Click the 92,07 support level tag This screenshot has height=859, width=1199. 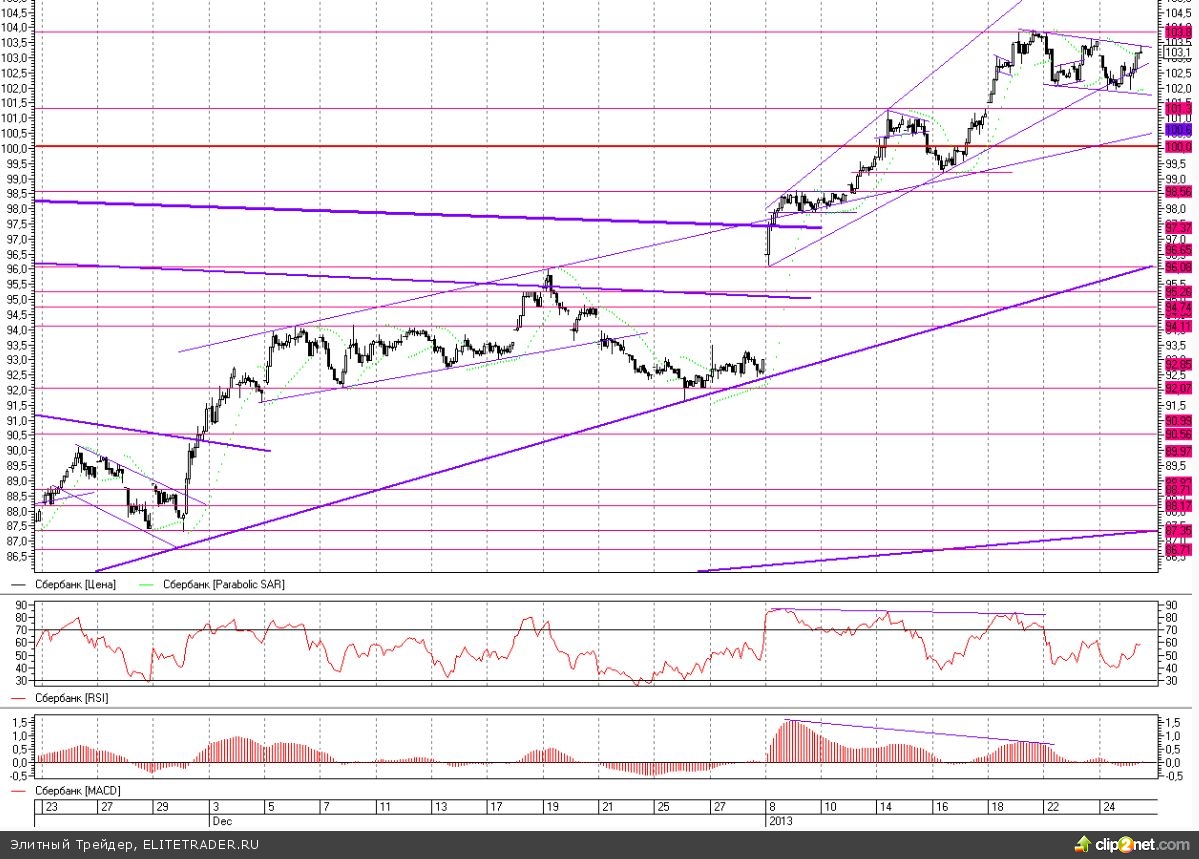click(1178, 387)
